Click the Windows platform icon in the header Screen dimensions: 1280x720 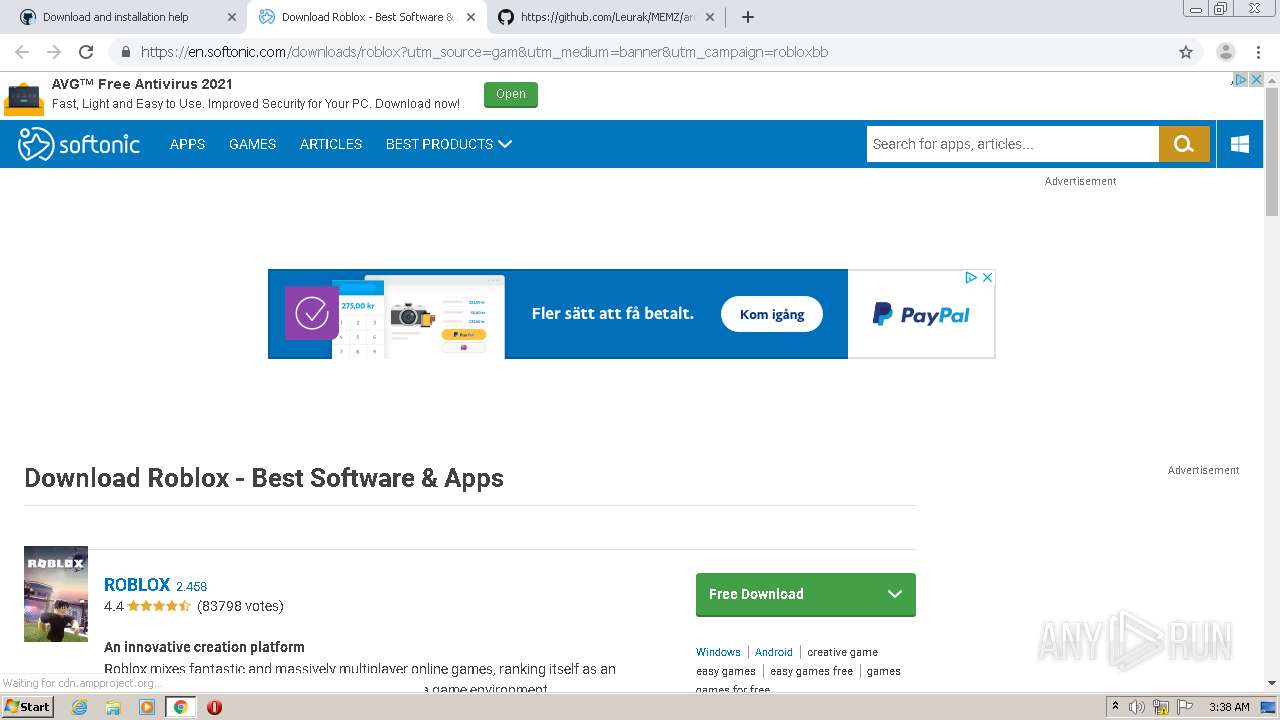(1240, 144)
